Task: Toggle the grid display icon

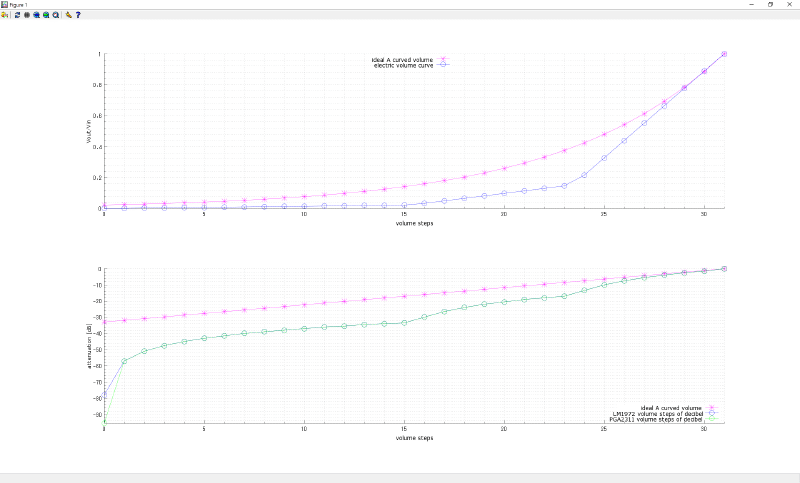Action: tap(27, 15)
